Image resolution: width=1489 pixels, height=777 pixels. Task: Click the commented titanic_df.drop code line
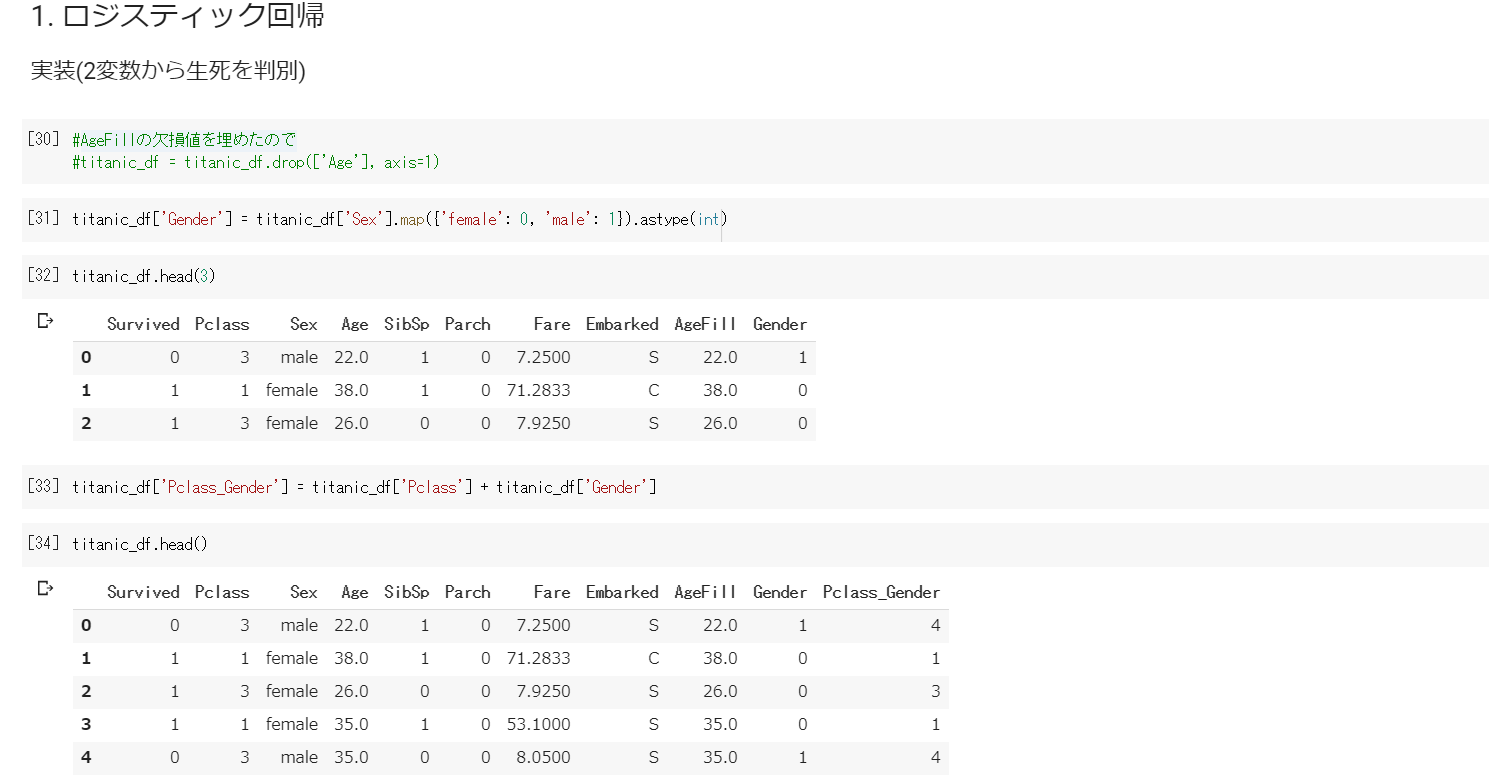coord(256,162)
